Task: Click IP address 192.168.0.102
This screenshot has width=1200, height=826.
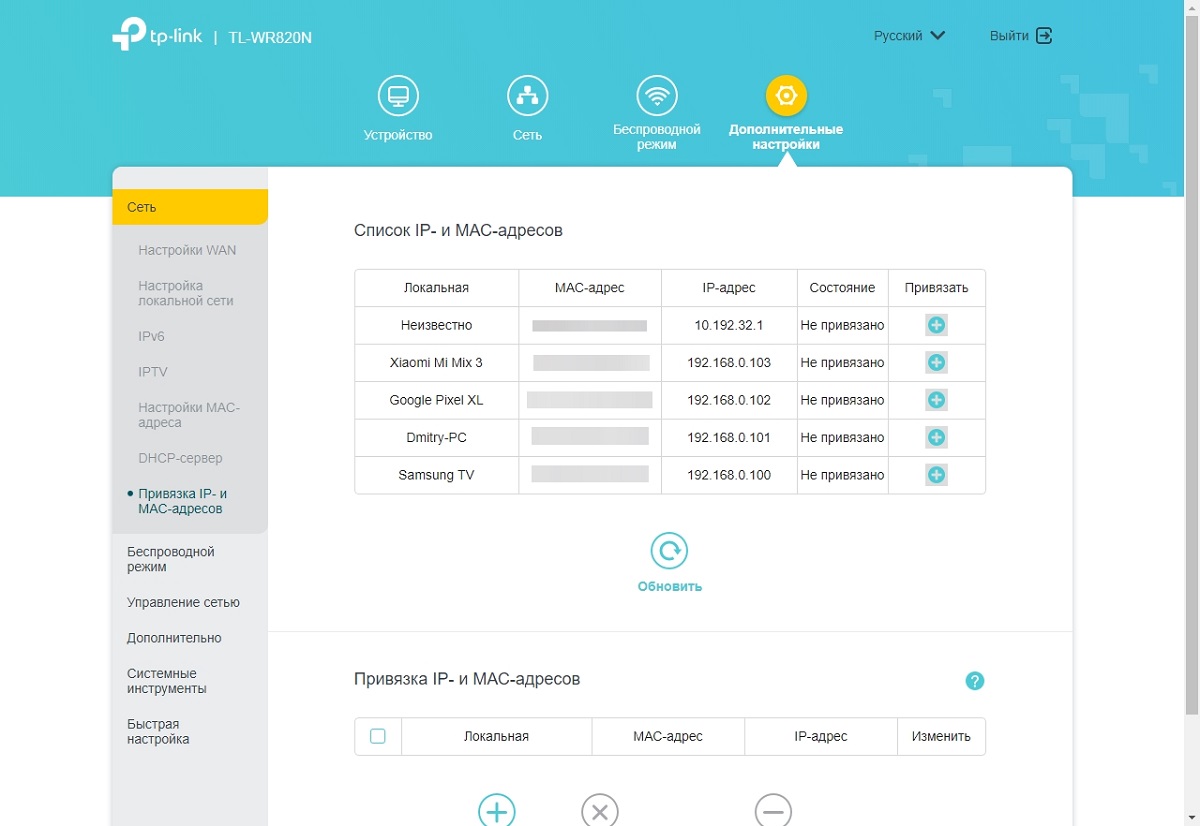Action: point(729,400)
